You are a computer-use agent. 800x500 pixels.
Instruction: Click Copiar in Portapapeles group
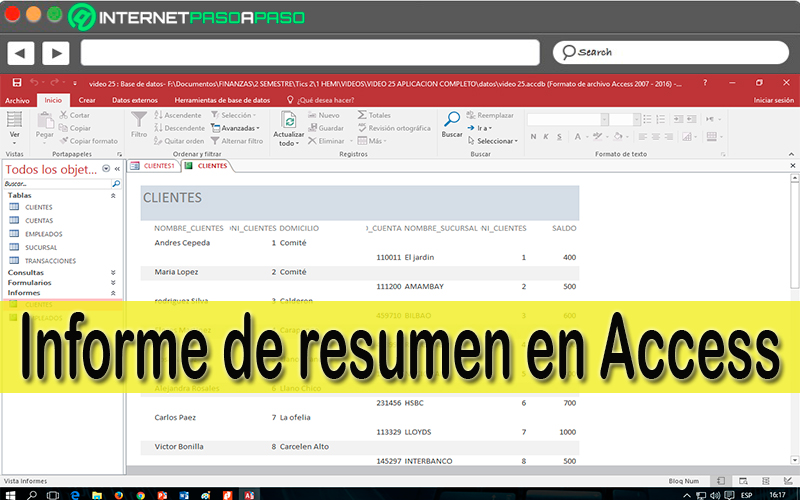[x=75, y=128]
